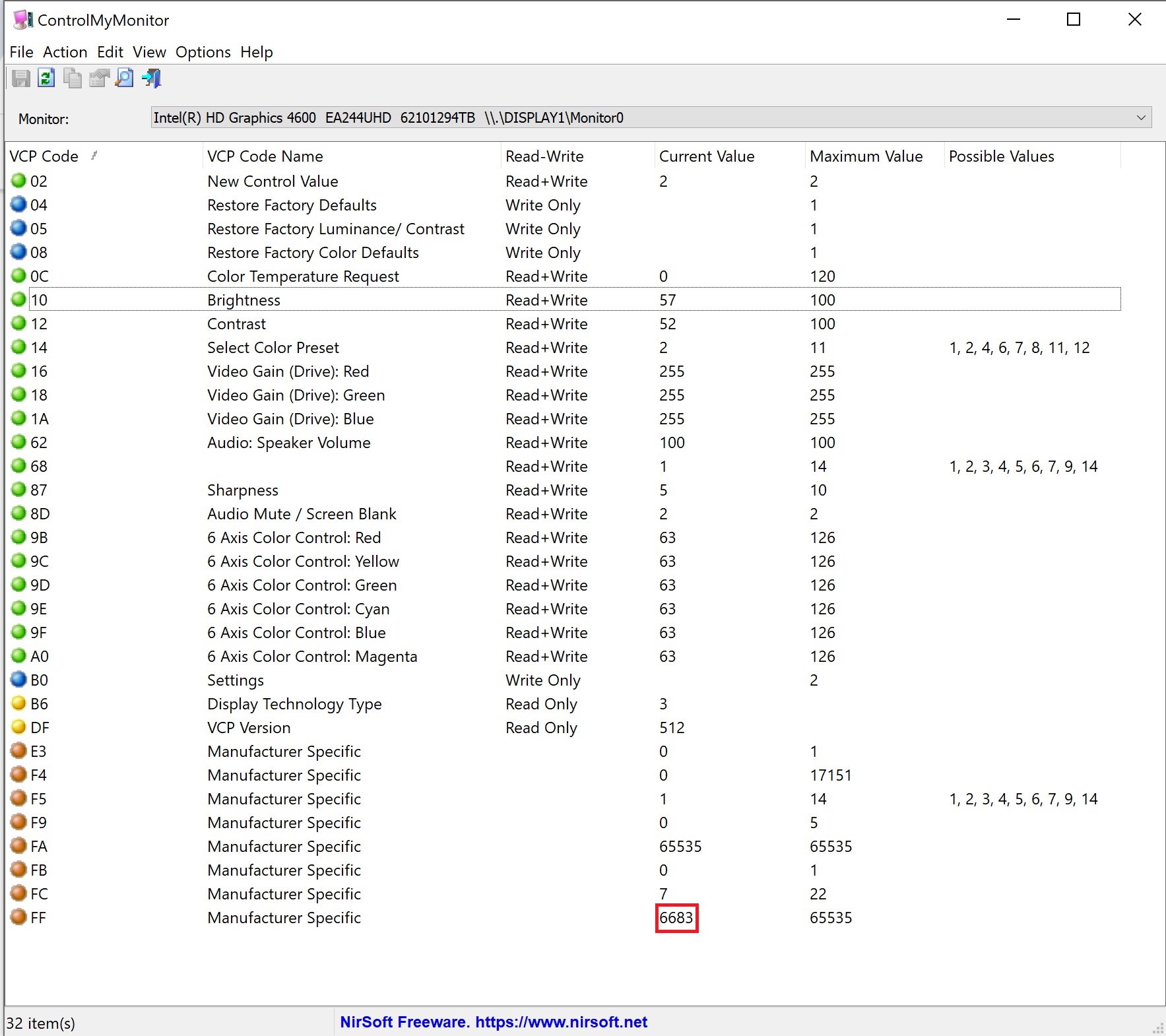Click the Save floppy disk toolbar icon

(x=20, y=79)
